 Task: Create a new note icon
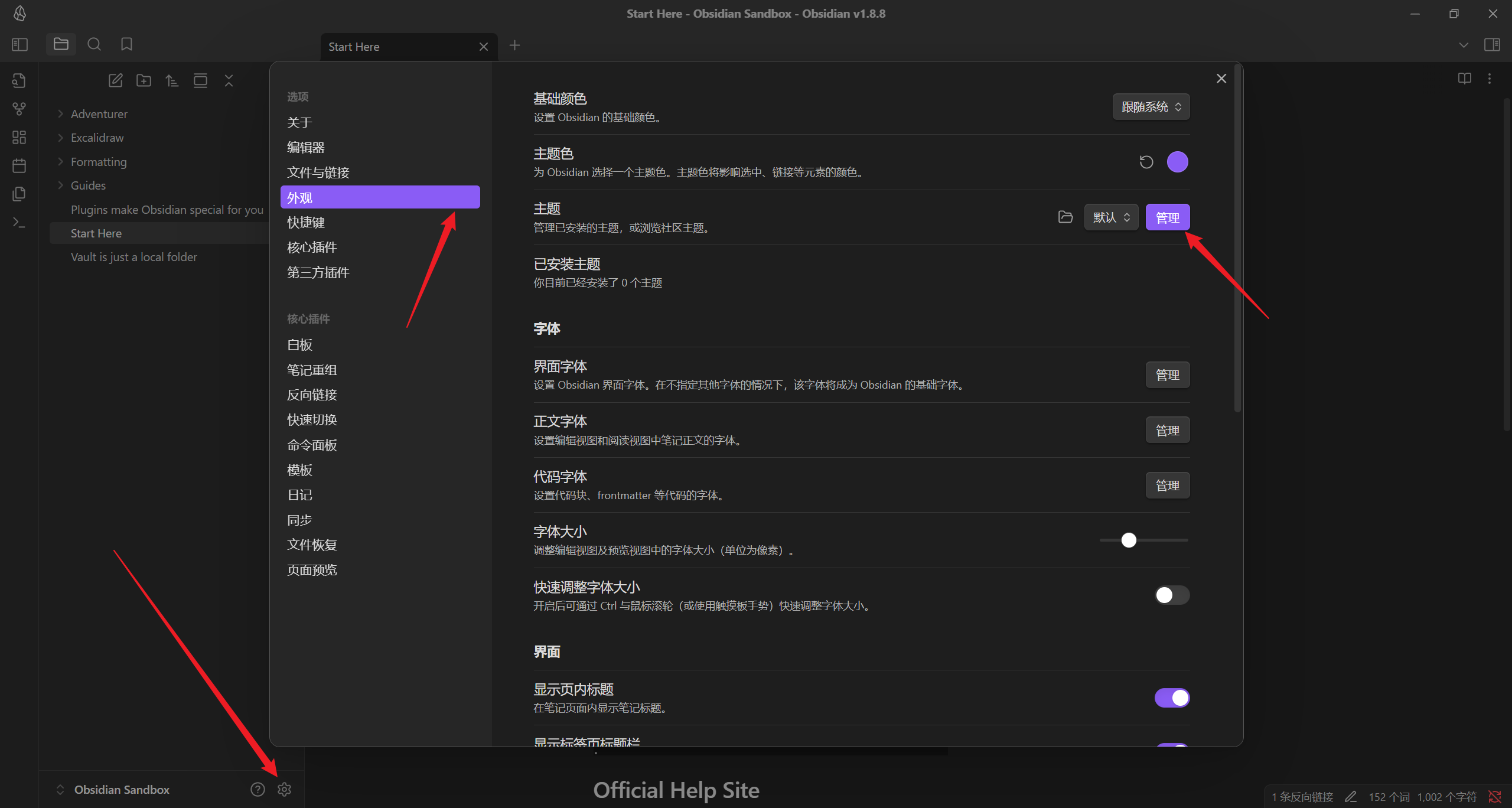tap(115, 80)
